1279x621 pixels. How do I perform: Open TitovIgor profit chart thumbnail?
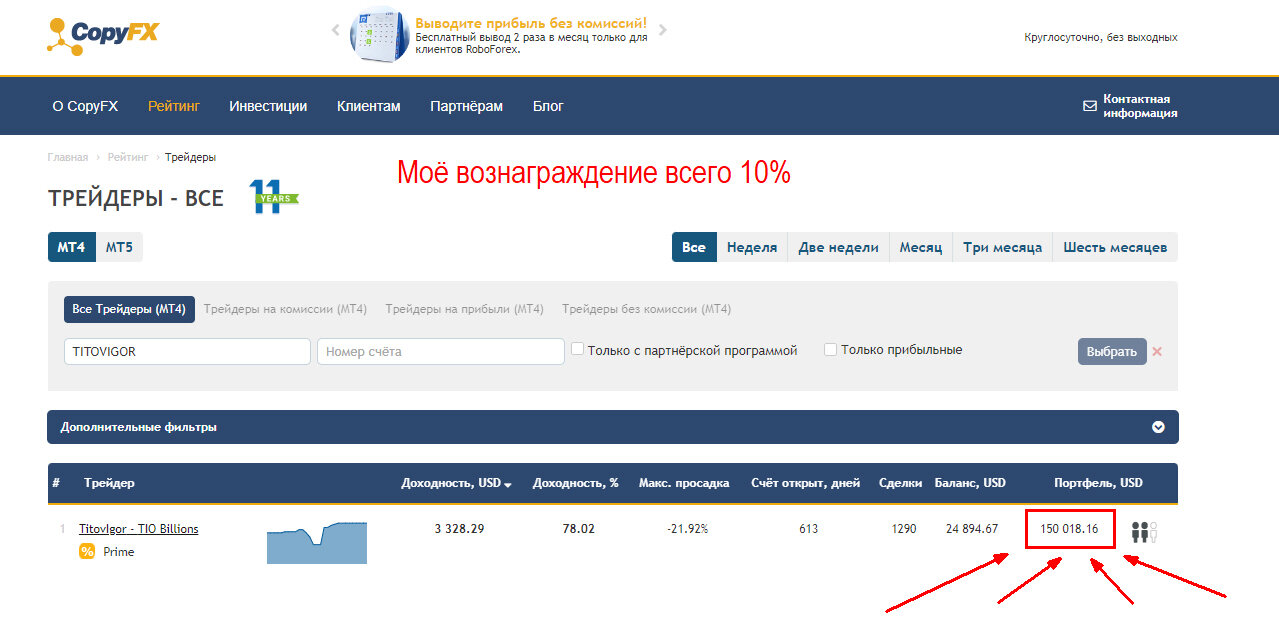point(317,542)
